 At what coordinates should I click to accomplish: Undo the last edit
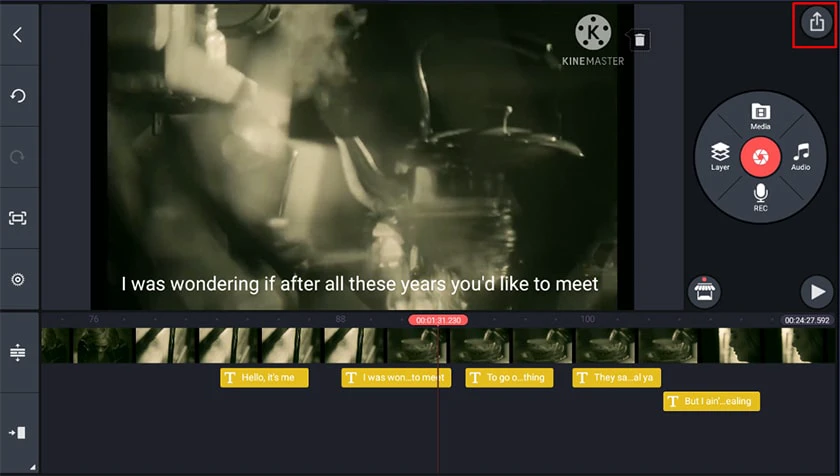pos(18,96)
